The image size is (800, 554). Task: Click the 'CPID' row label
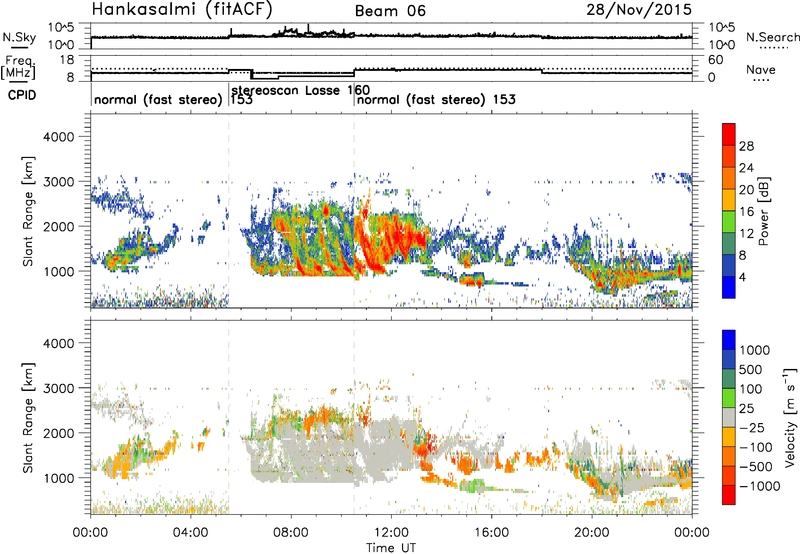[22, 95]
